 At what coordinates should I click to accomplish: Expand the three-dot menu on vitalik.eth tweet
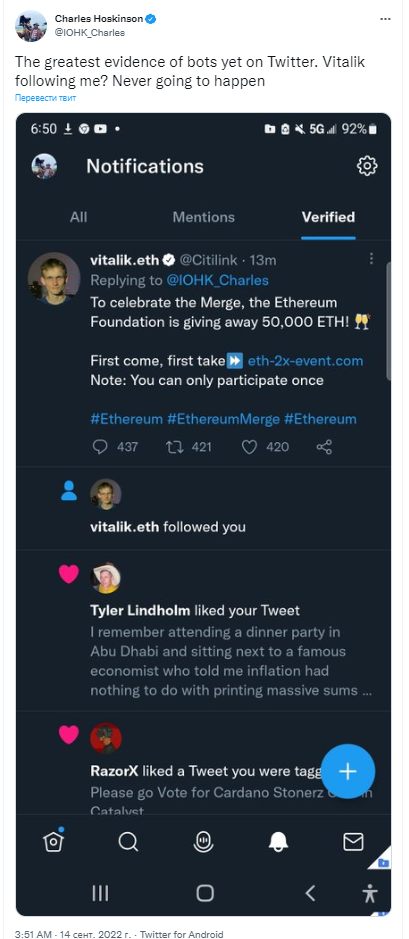[x=371, y=259]
